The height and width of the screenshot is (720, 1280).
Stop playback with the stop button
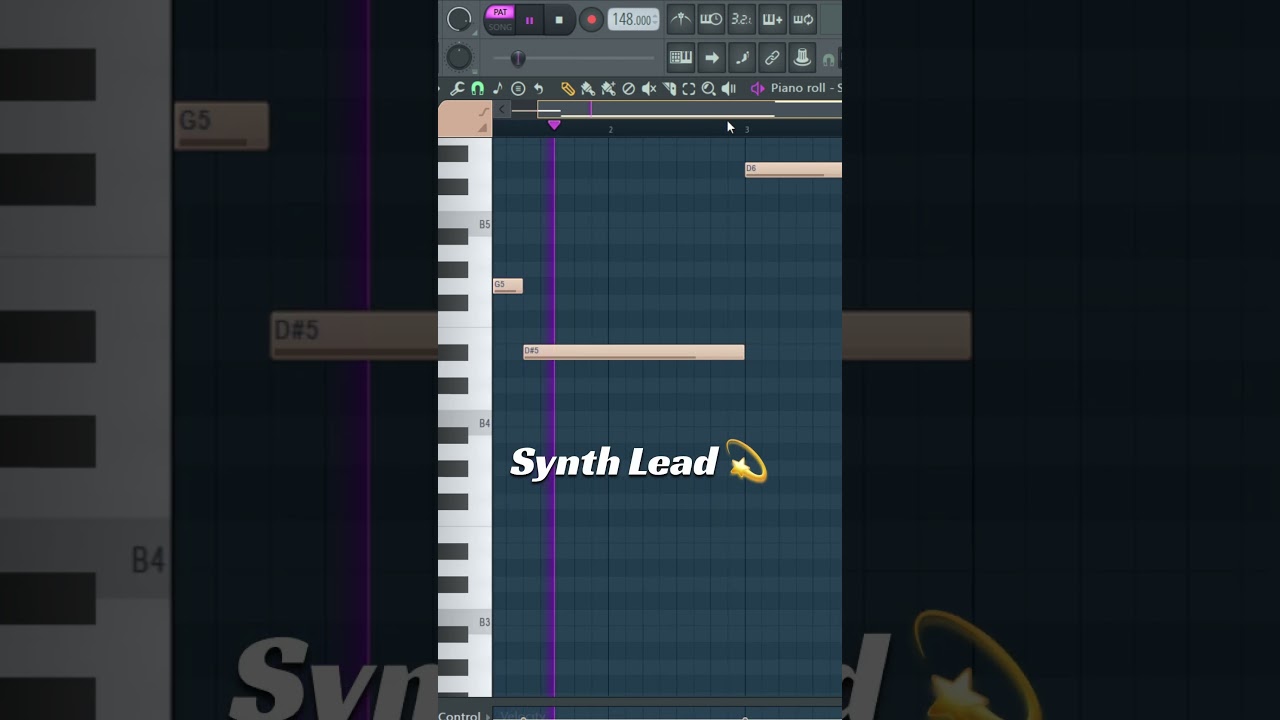click(559, 20)
